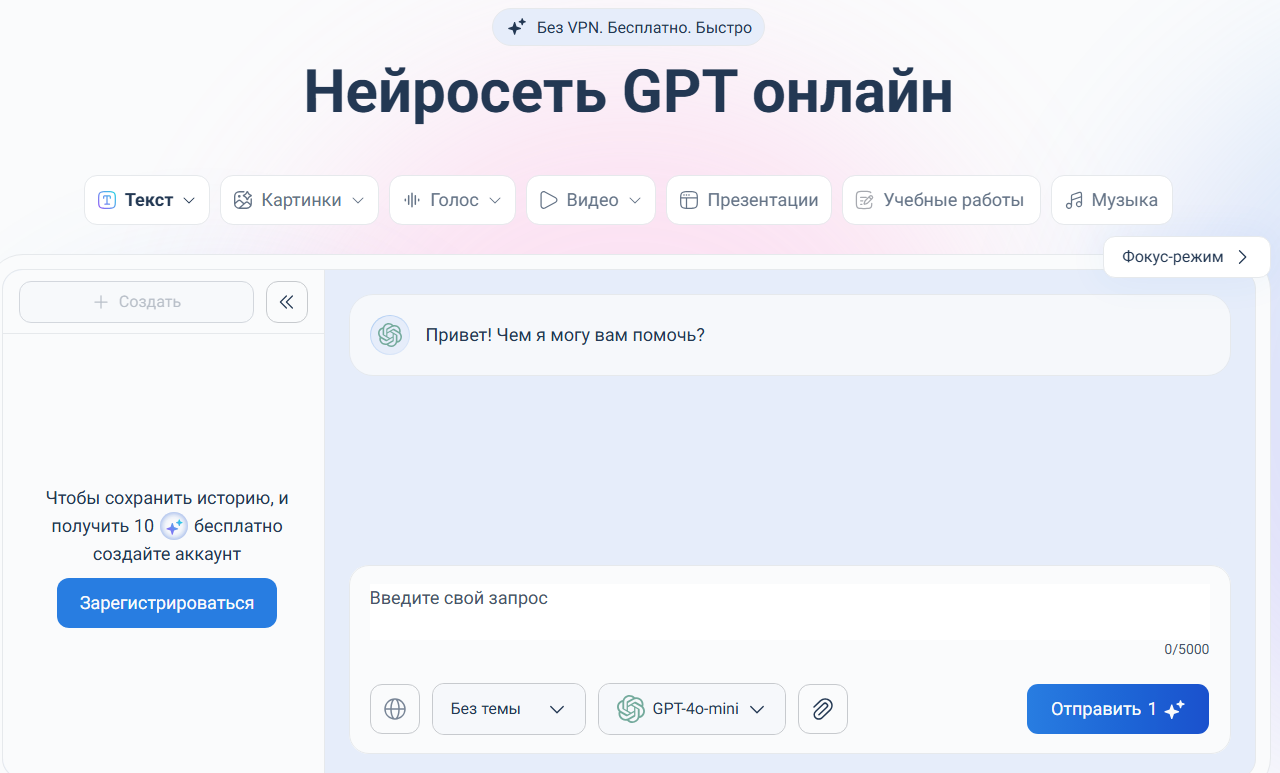
Task: Click the Учебные работы pencil icon
Action: [864, 200]
